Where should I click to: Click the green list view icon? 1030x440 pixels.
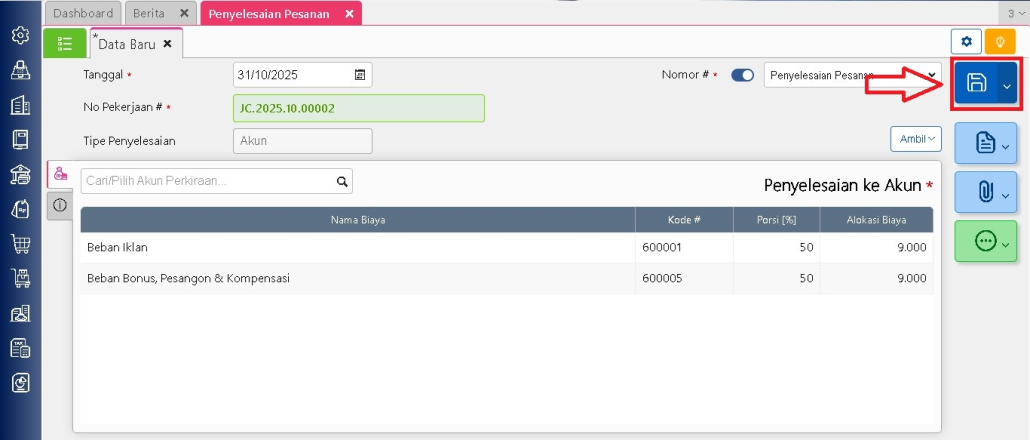click(x=65, y=43)
